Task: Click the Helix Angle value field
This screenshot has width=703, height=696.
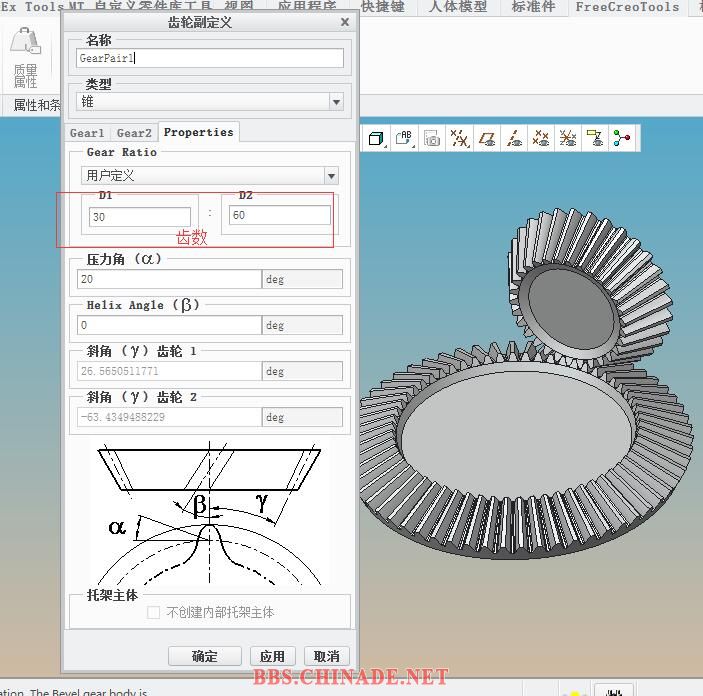Action: 169,325
